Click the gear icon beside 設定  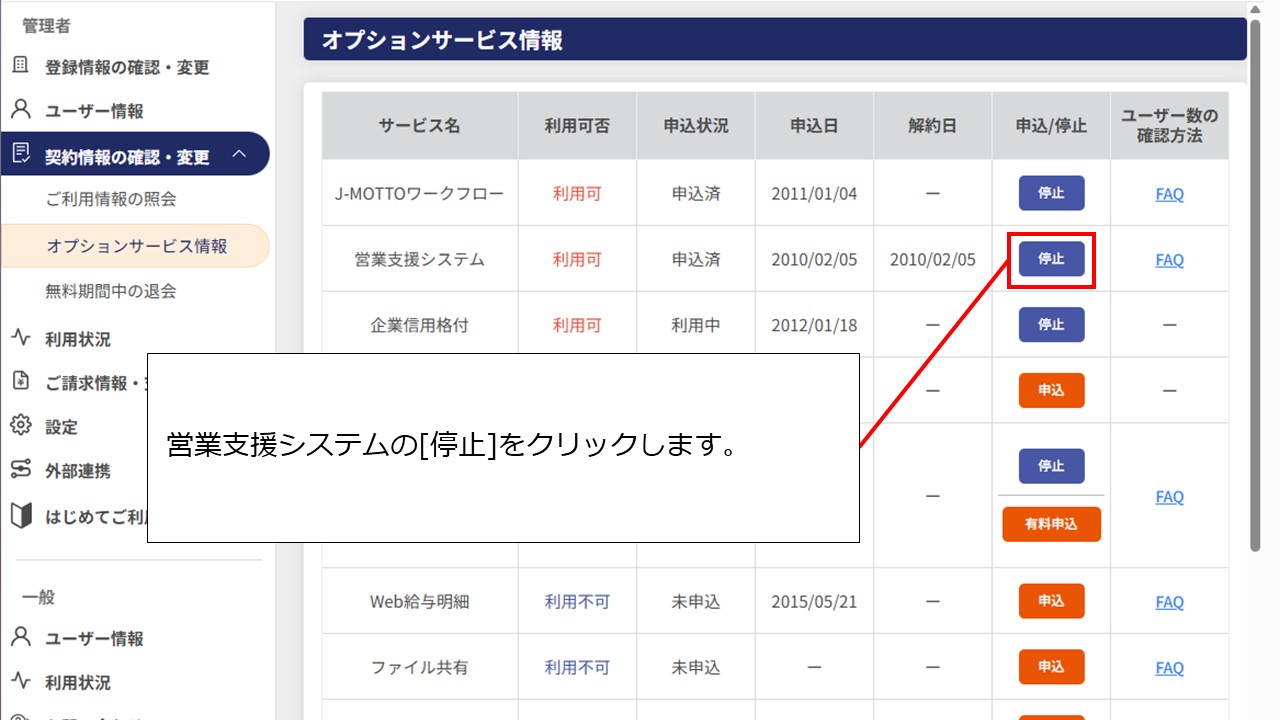click(x=21, y=426)
